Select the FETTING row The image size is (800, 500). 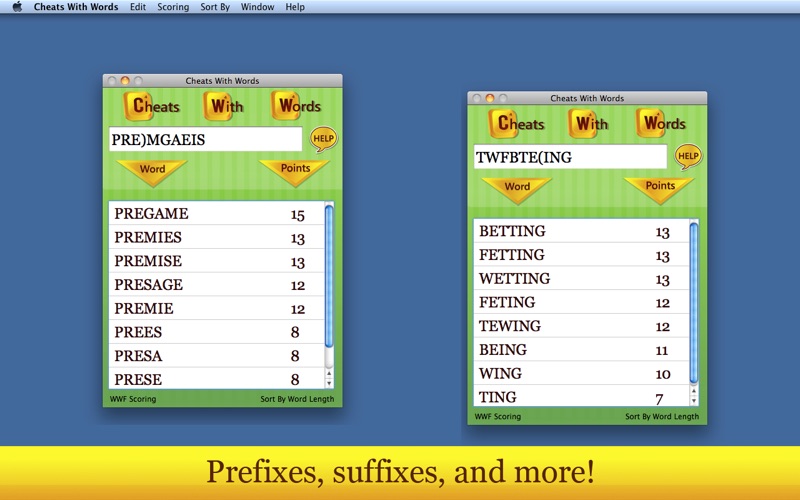pyautogui.click(x=581, y=255)
